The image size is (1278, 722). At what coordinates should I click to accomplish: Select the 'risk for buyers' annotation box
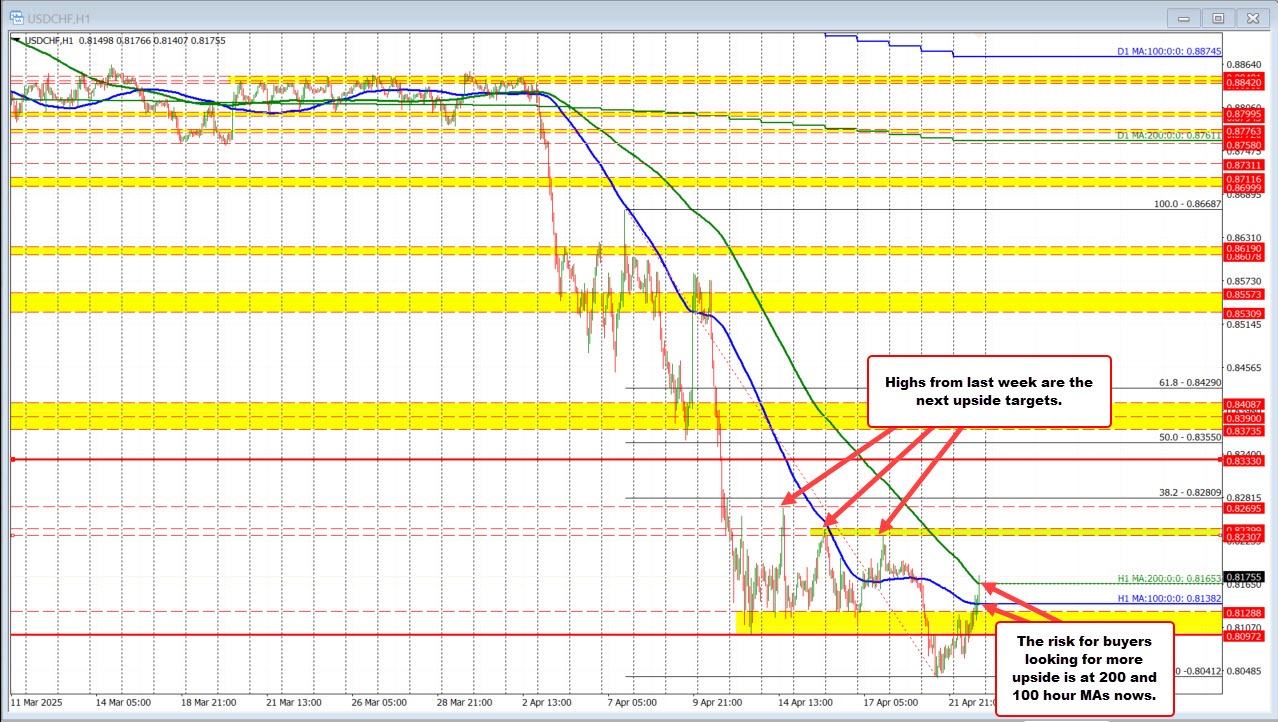click(x=1084, y=667)
